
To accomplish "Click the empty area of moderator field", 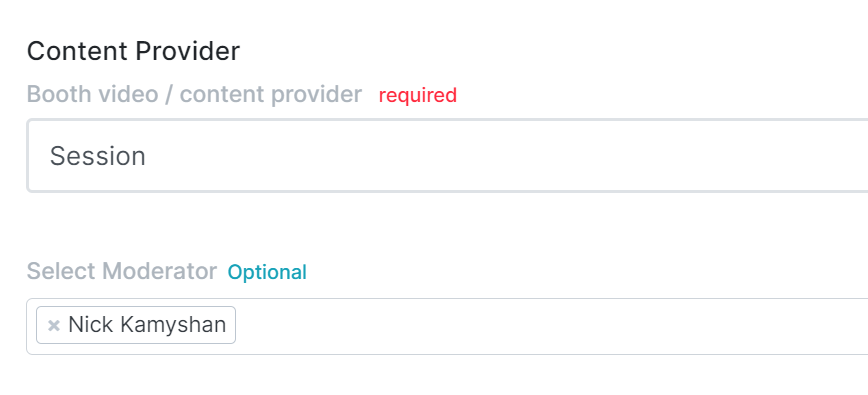I will tap(551, 326).
